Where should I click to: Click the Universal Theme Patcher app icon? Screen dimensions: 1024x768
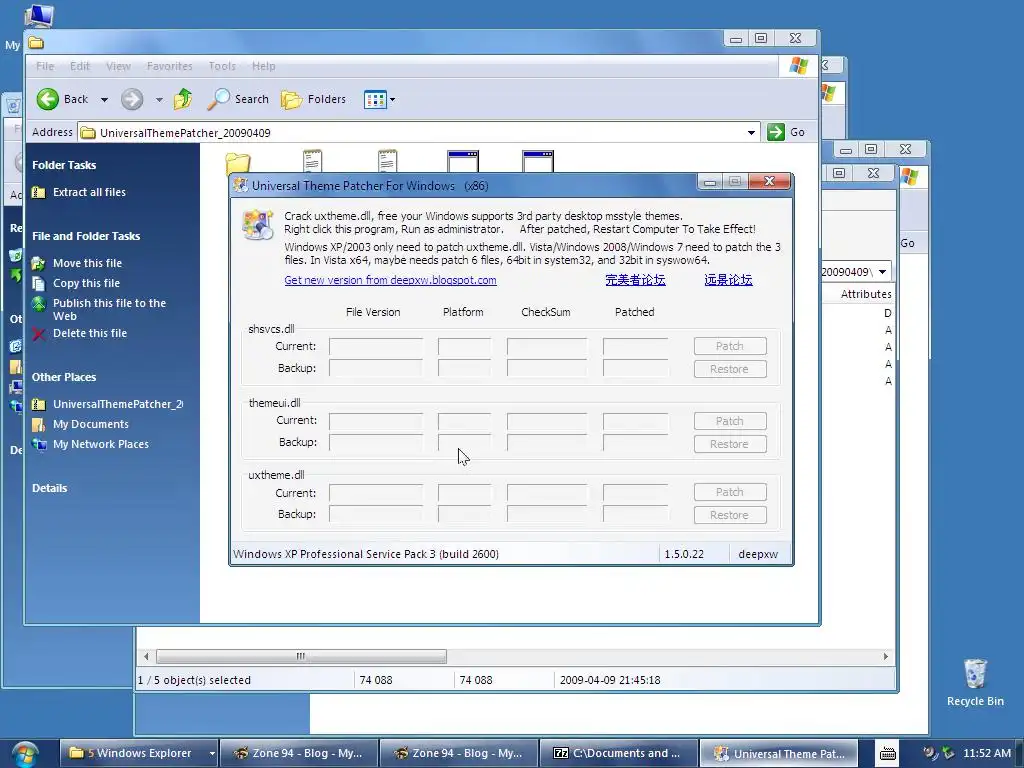coord(257,224)
